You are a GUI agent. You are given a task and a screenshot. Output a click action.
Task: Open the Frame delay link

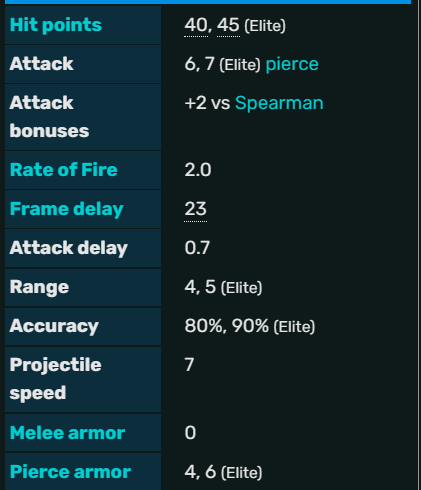pos(67,209)
